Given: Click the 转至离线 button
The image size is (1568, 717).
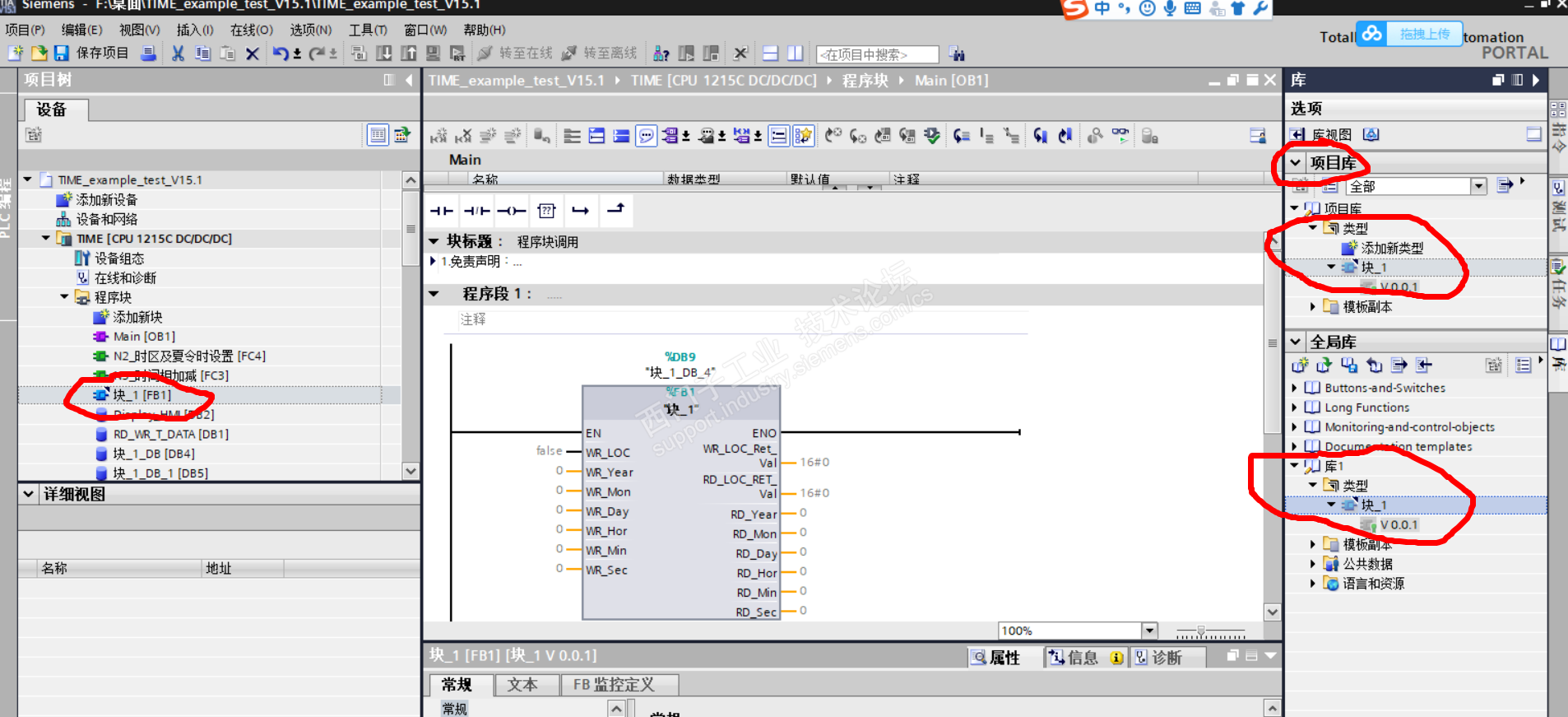Looking at the screenshot, I should coord(599,54).
